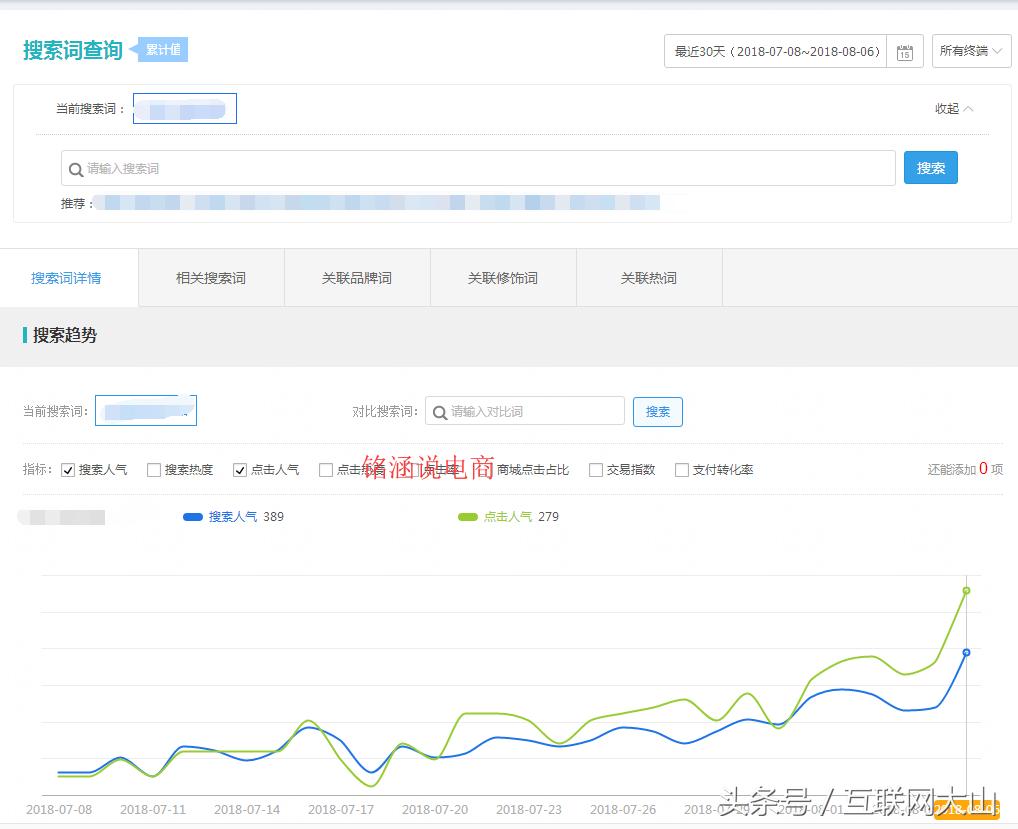Enable the 搜索热度 indicator

coord(153,470)
